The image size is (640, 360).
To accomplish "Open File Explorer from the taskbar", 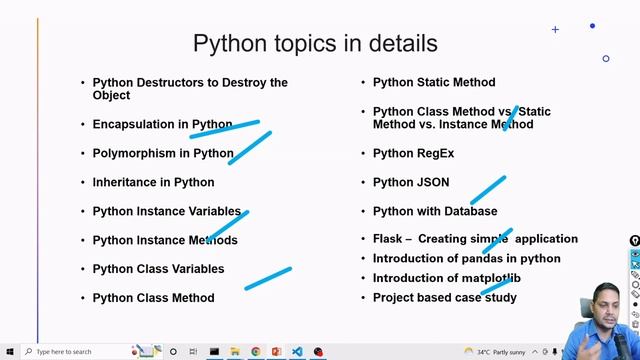I will pyautogui.click(x=235, y=351).
